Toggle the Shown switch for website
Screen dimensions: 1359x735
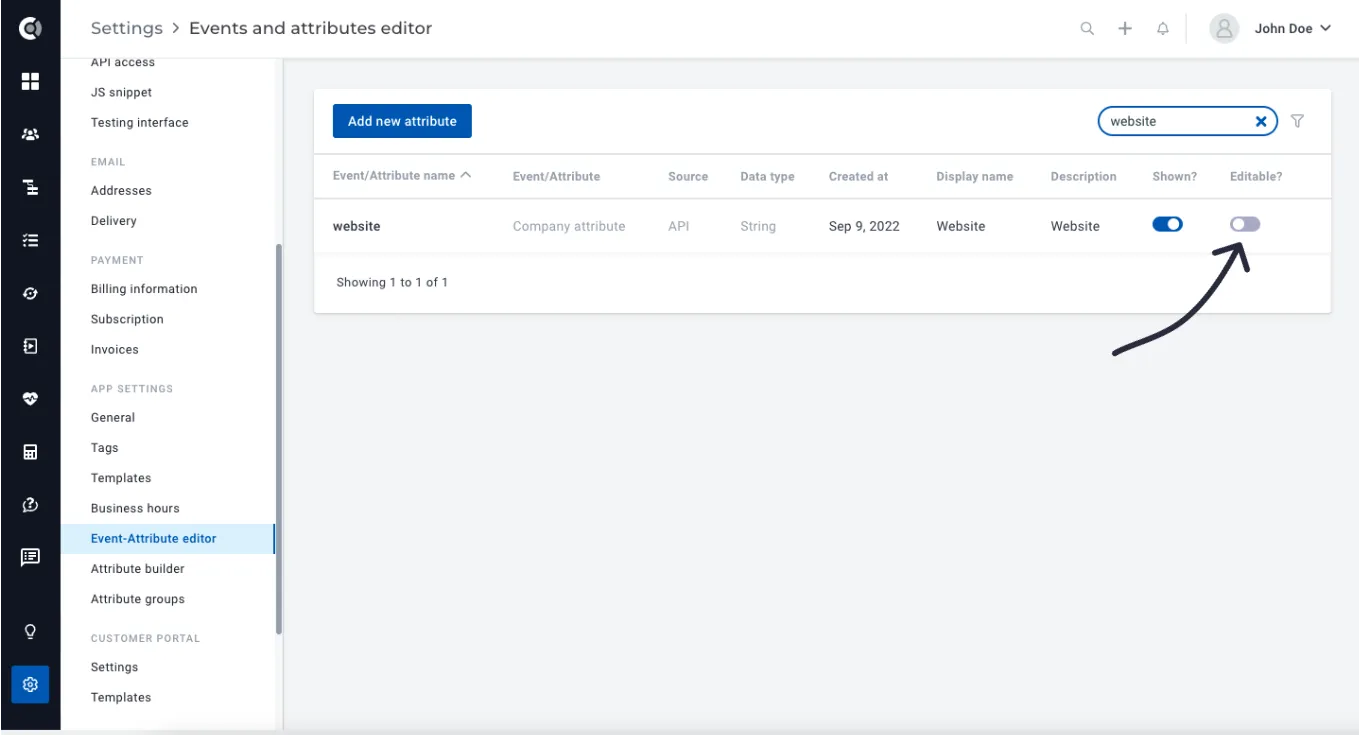tap(1167, 224)
